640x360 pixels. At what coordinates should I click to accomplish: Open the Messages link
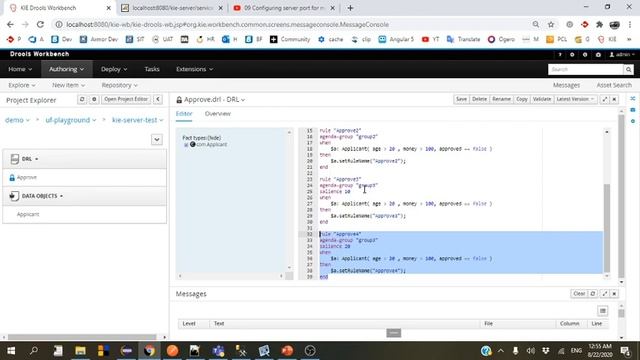pos(566,85)
